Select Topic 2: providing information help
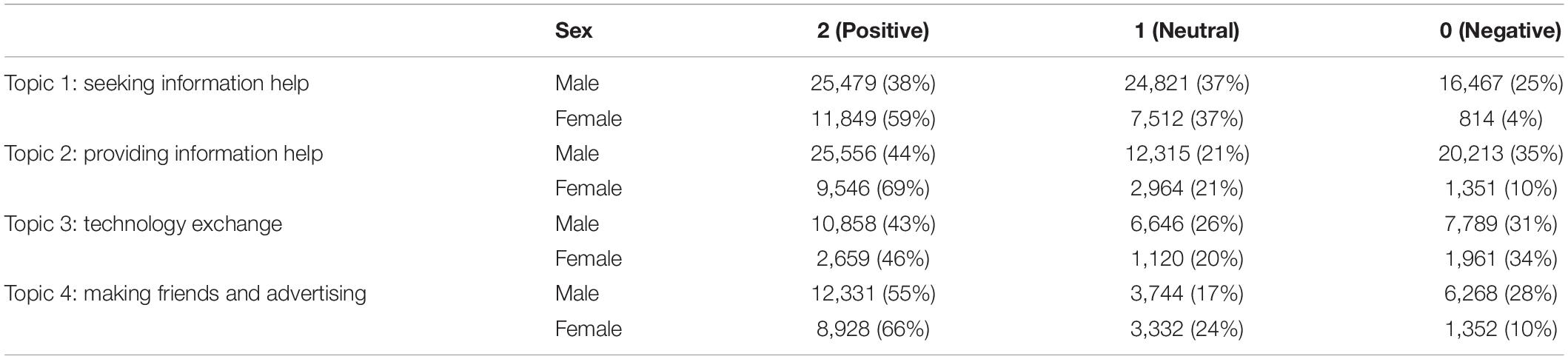 coord(164,154)
